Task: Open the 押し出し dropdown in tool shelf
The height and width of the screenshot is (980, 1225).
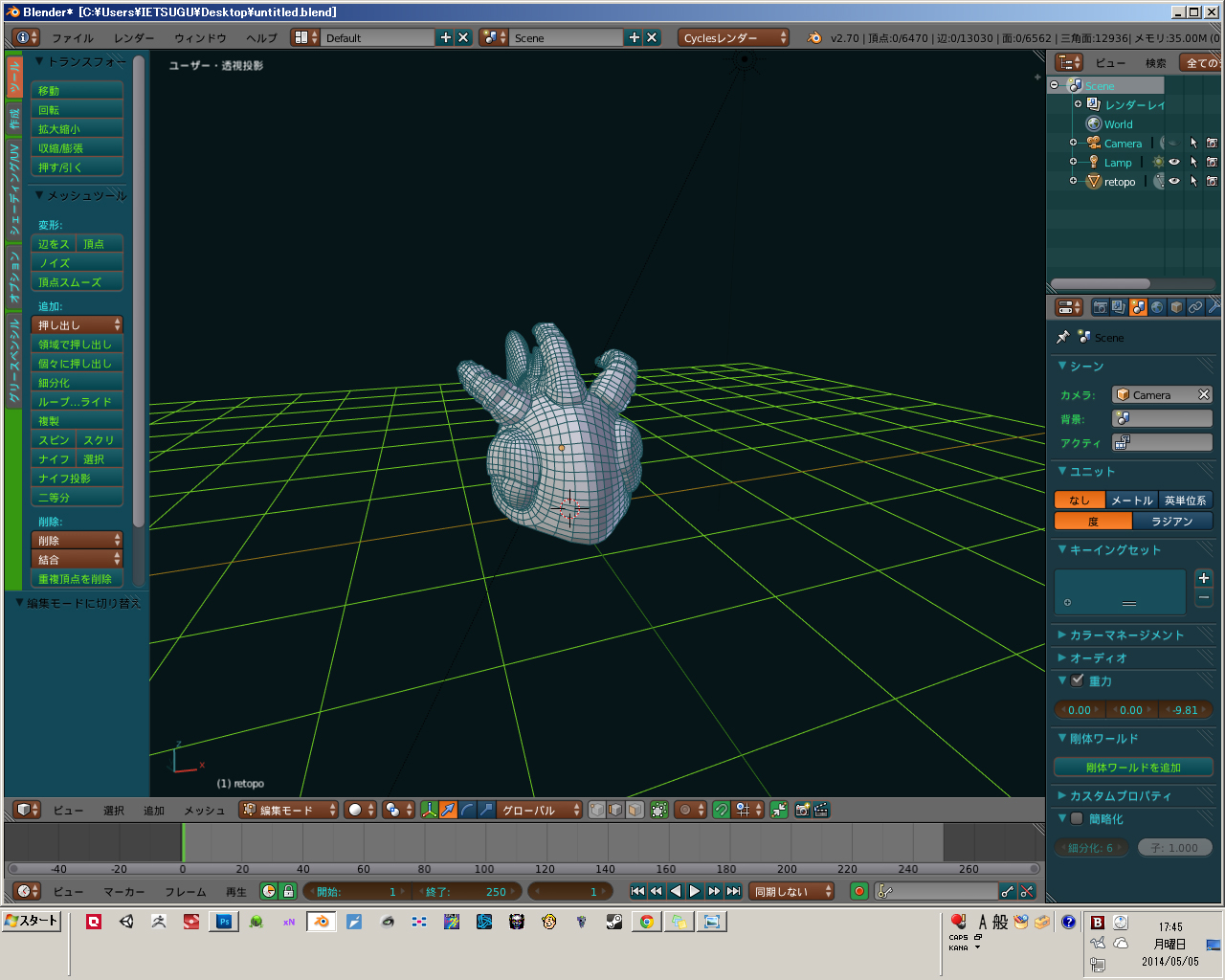Action: tap(78, 324)
